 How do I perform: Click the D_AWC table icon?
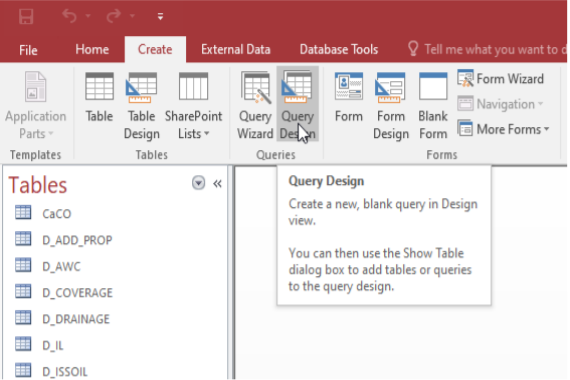tap(23, 265)
